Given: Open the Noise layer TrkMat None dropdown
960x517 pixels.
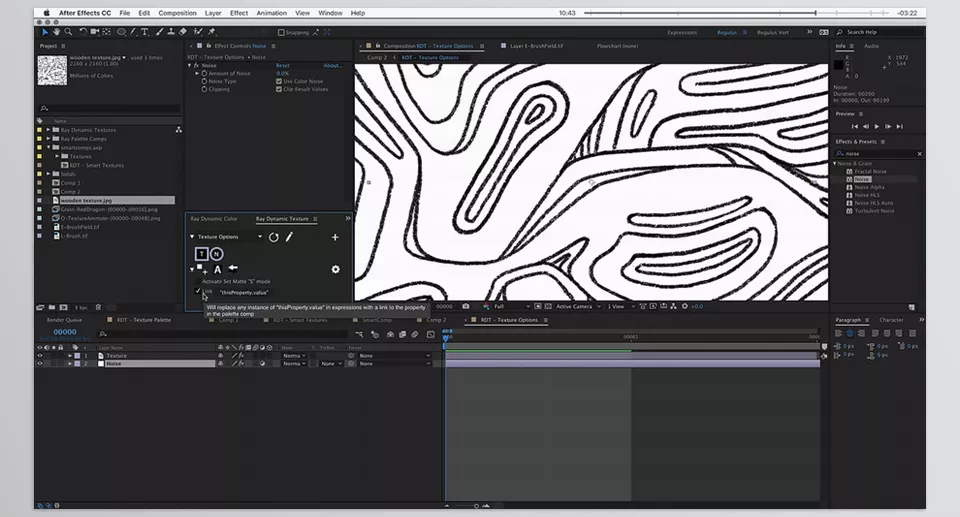Looking at the screenshot, I should 331,364.
